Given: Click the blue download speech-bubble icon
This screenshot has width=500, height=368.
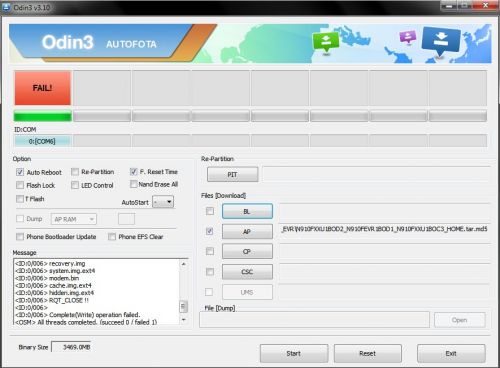Looking at the screenshot, I should pos(441,41).
